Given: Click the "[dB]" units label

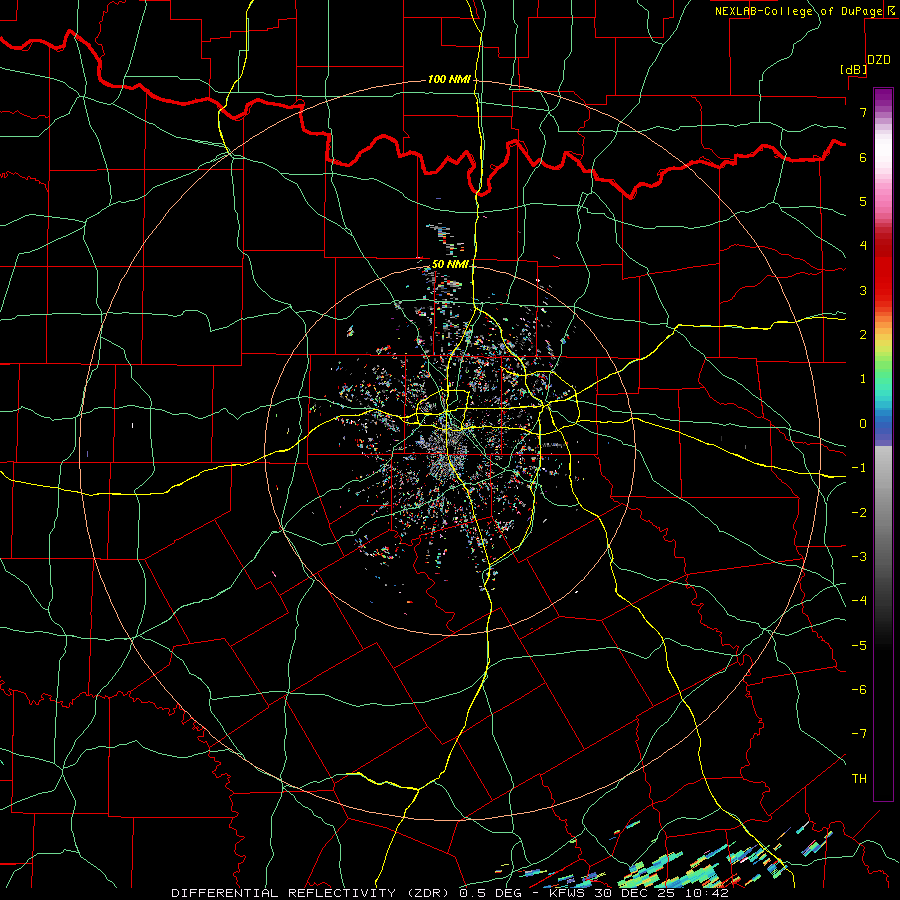Looking at the screenshot, I should (x=854, y=69).
